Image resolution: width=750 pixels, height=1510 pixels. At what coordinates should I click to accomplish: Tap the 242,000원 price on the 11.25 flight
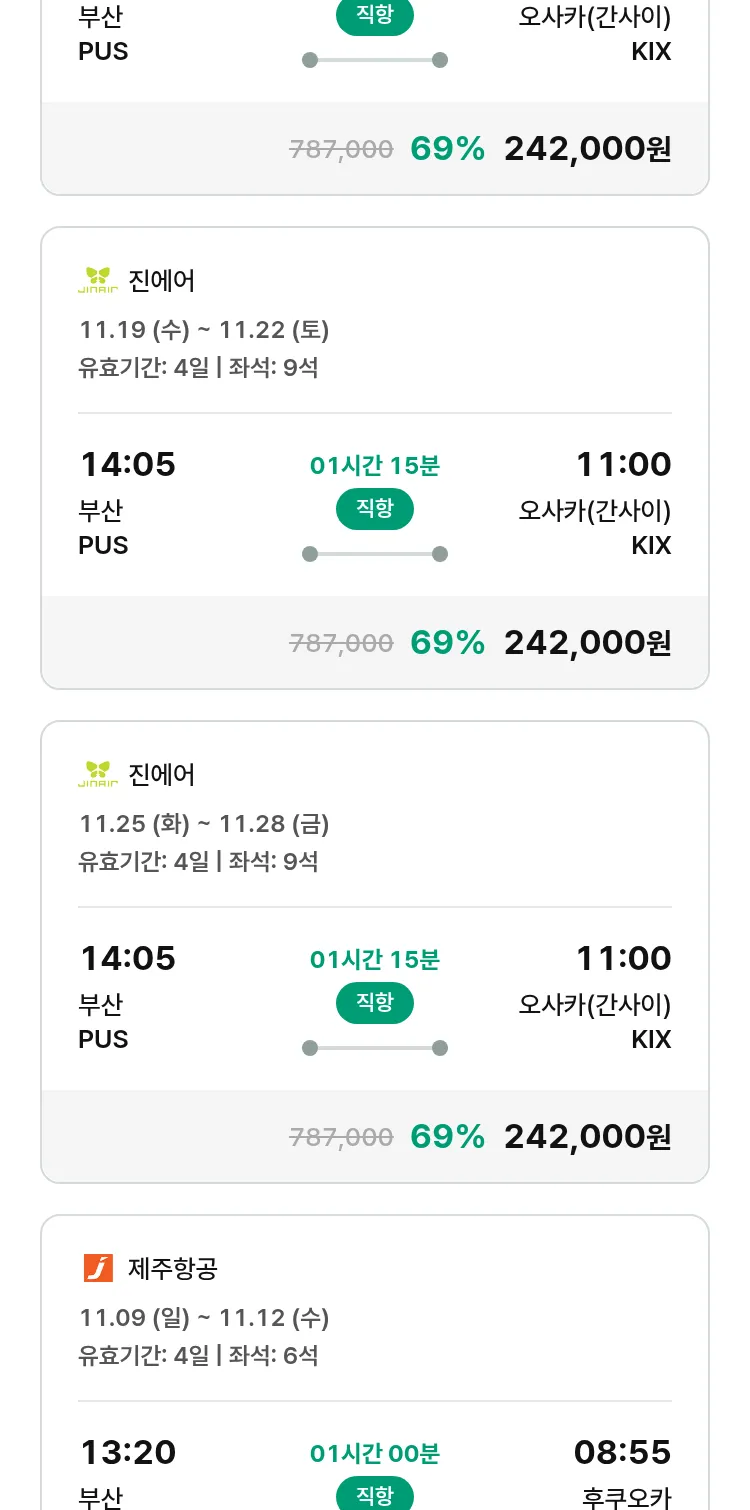(x=587, y=1137)
